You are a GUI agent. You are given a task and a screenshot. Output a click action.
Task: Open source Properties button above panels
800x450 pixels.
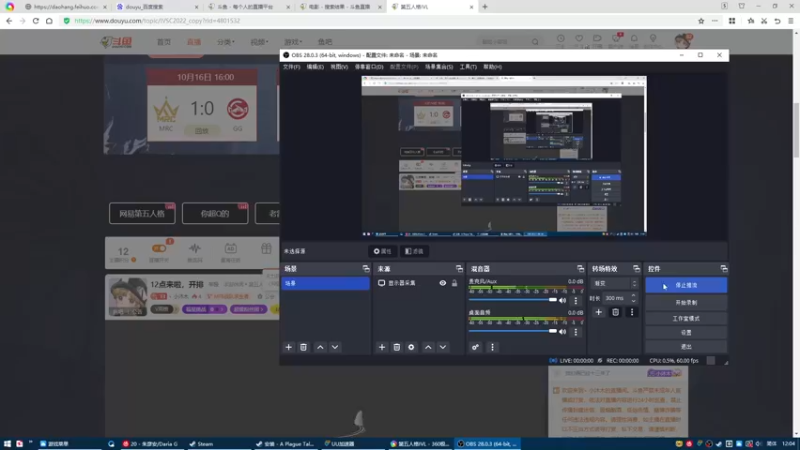[383, 251]
